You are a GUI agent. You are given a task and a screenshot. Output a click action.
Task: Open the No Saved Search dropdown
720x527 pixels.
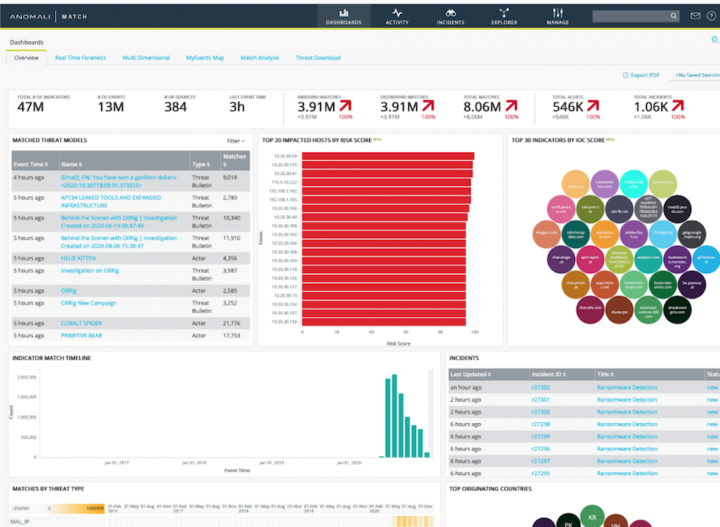point(697,75)
